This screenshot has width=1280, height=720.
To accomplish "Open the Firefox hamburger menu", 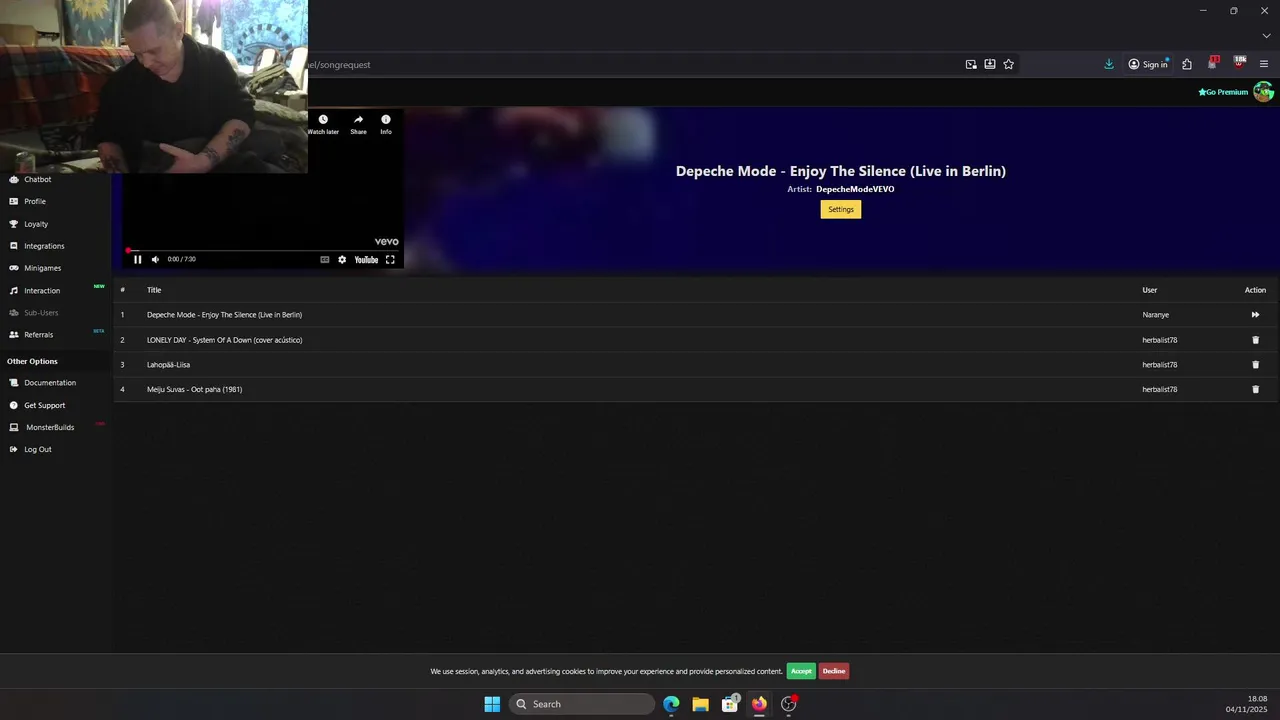I will pos(1264,64).
